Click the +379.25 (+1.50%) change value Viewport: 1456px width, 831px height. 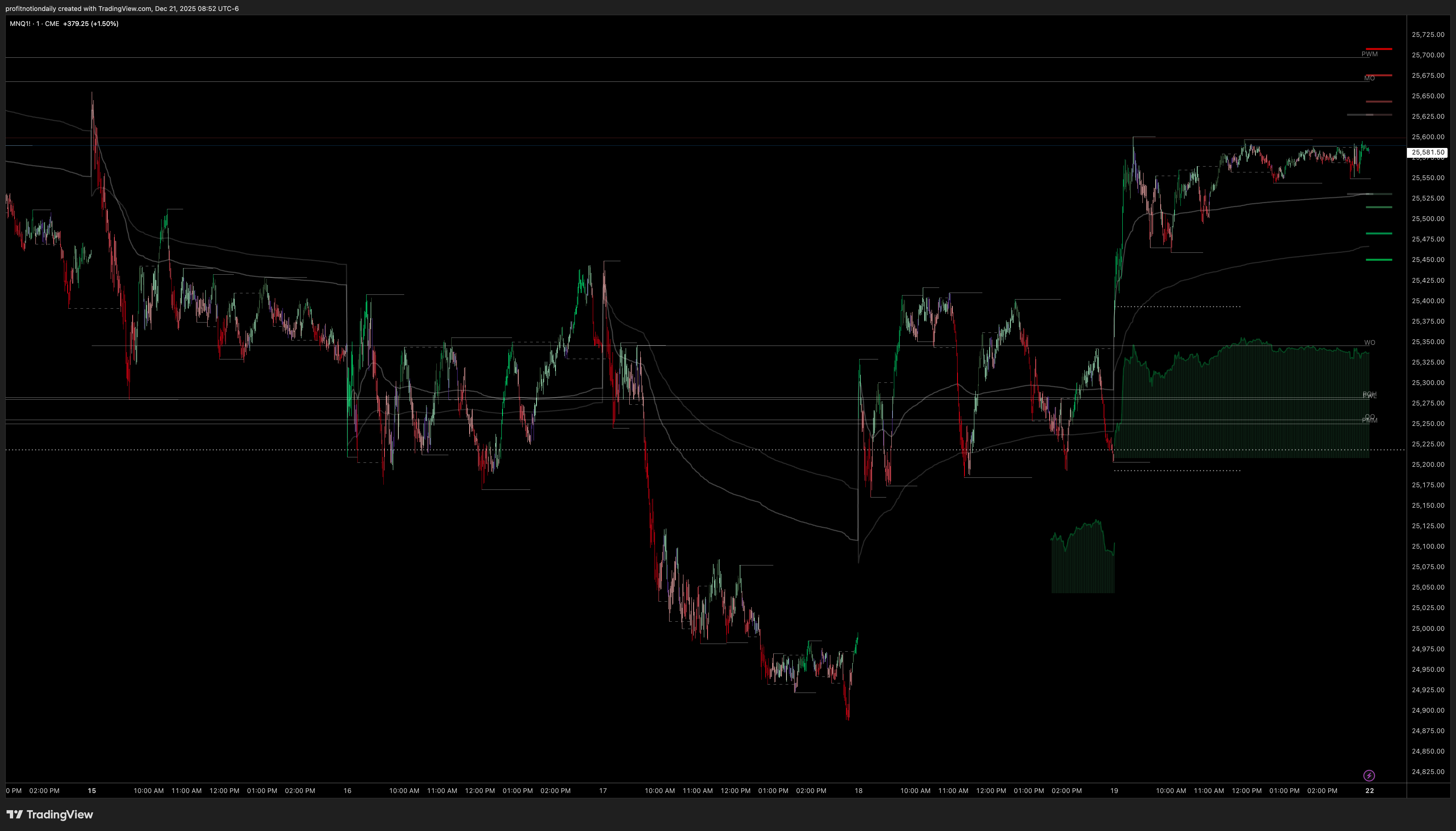(91, 23)
